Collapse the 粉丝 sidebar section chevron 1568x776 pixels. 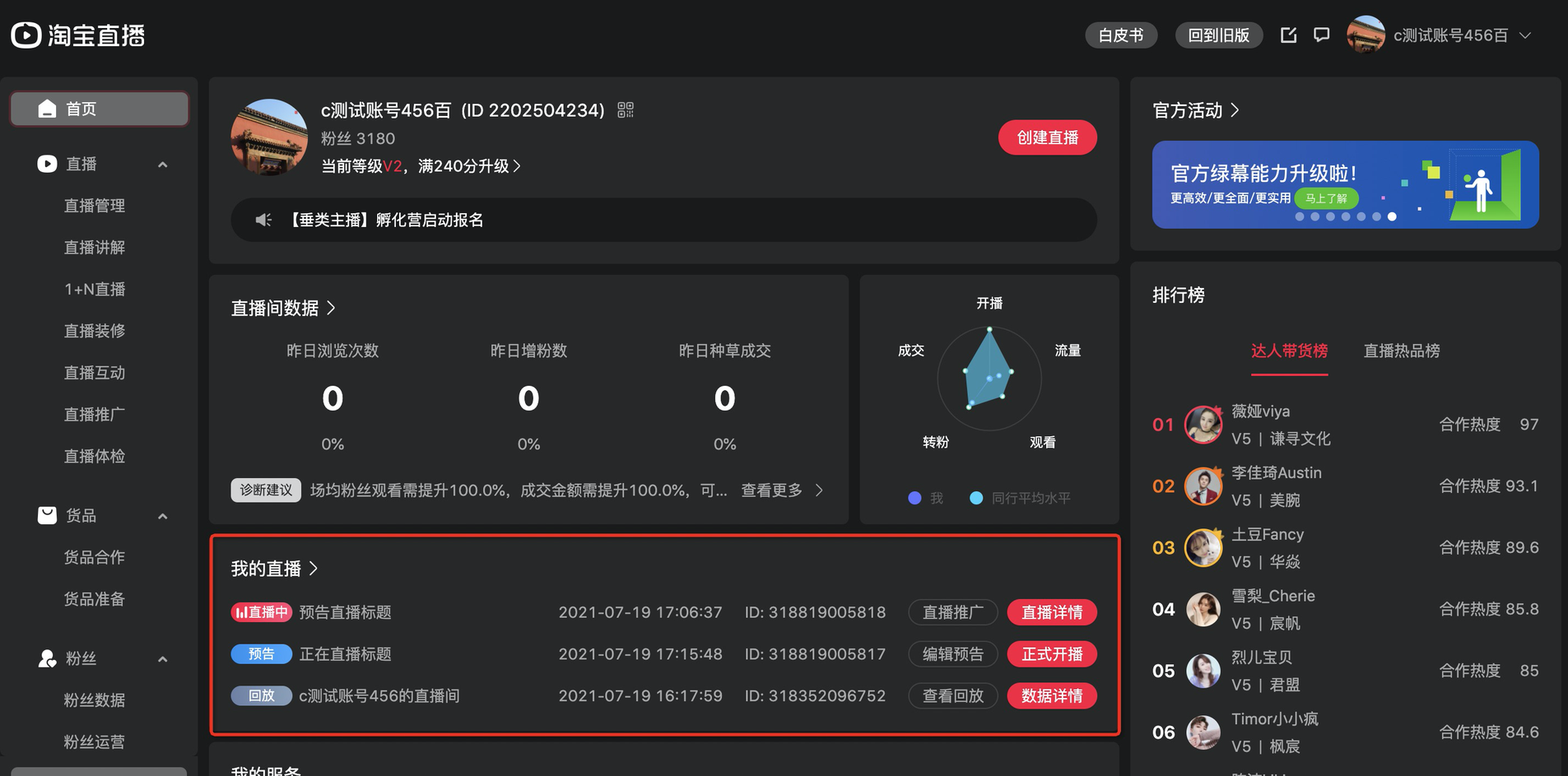[163, 659]
